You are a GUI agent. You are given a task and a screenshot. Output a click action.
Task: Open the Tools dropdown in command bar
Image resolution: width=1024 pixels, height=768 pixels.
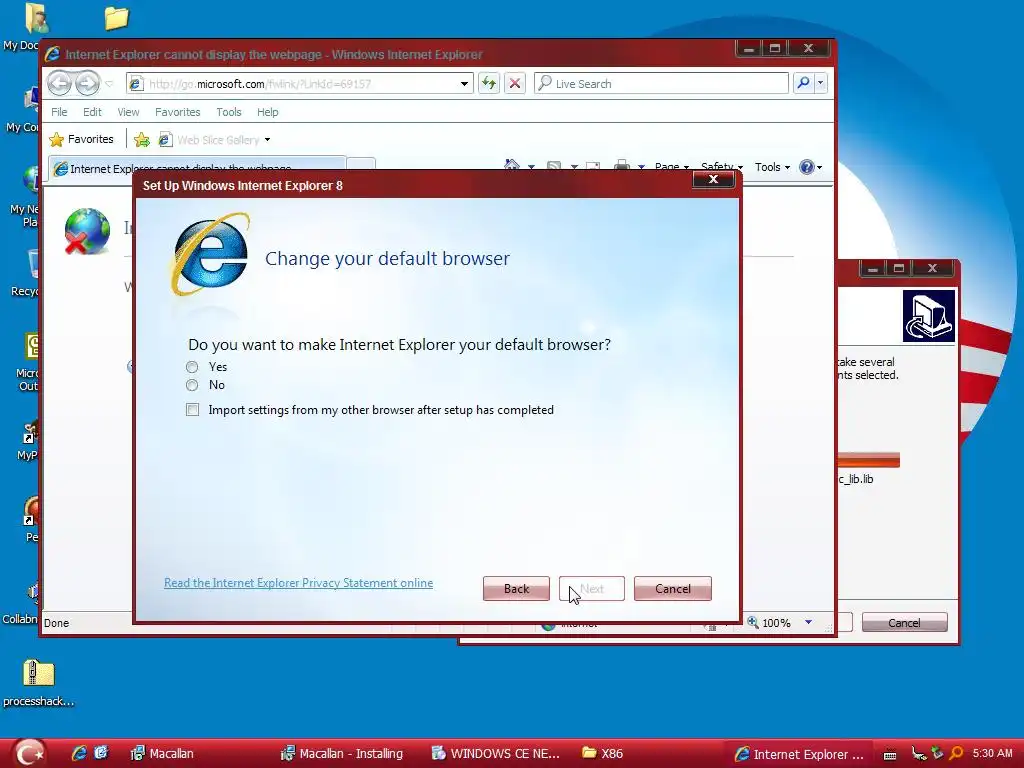772,167
